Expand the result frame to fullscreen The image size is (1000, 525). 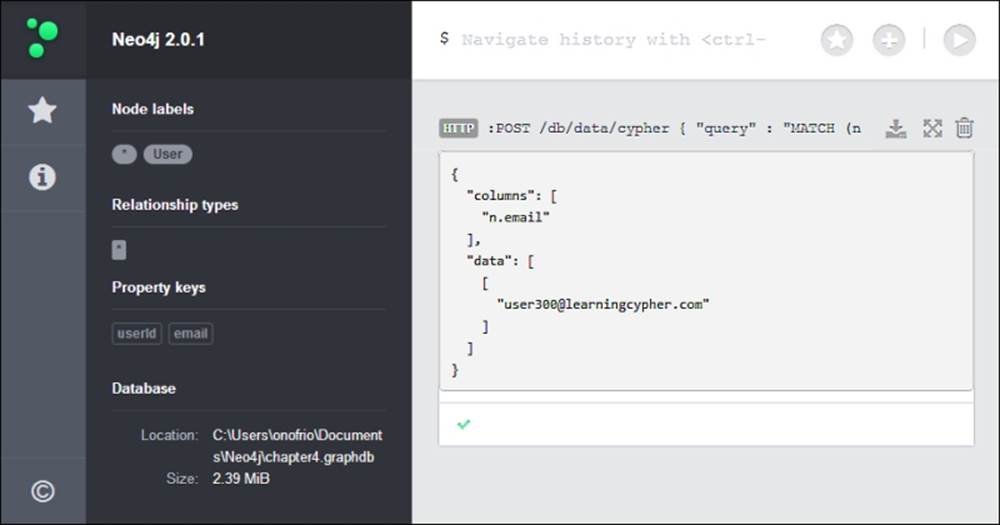tap(932, 129)
